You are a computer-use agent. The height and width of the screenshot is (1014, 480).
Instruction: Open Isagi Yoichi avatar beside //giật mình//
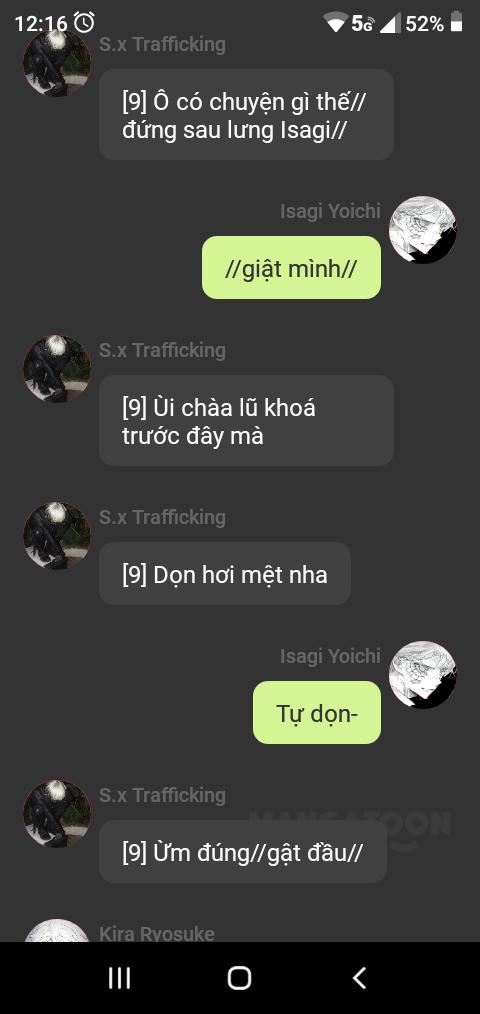point(422,230)
